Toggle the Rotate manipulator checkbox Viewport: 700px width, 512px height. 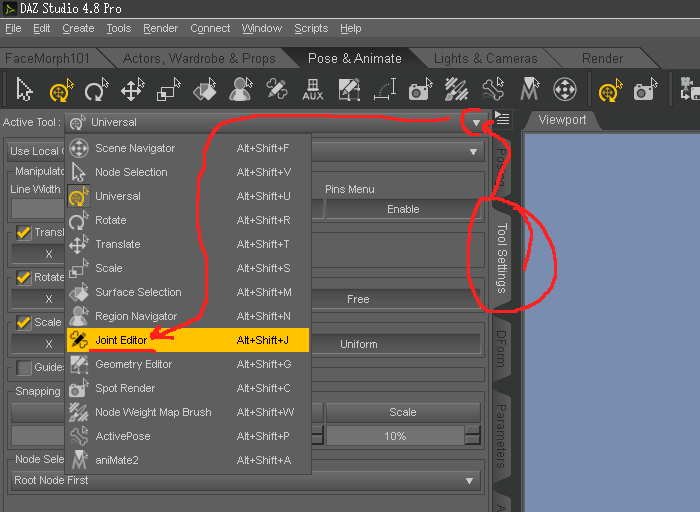click(23, 277)
